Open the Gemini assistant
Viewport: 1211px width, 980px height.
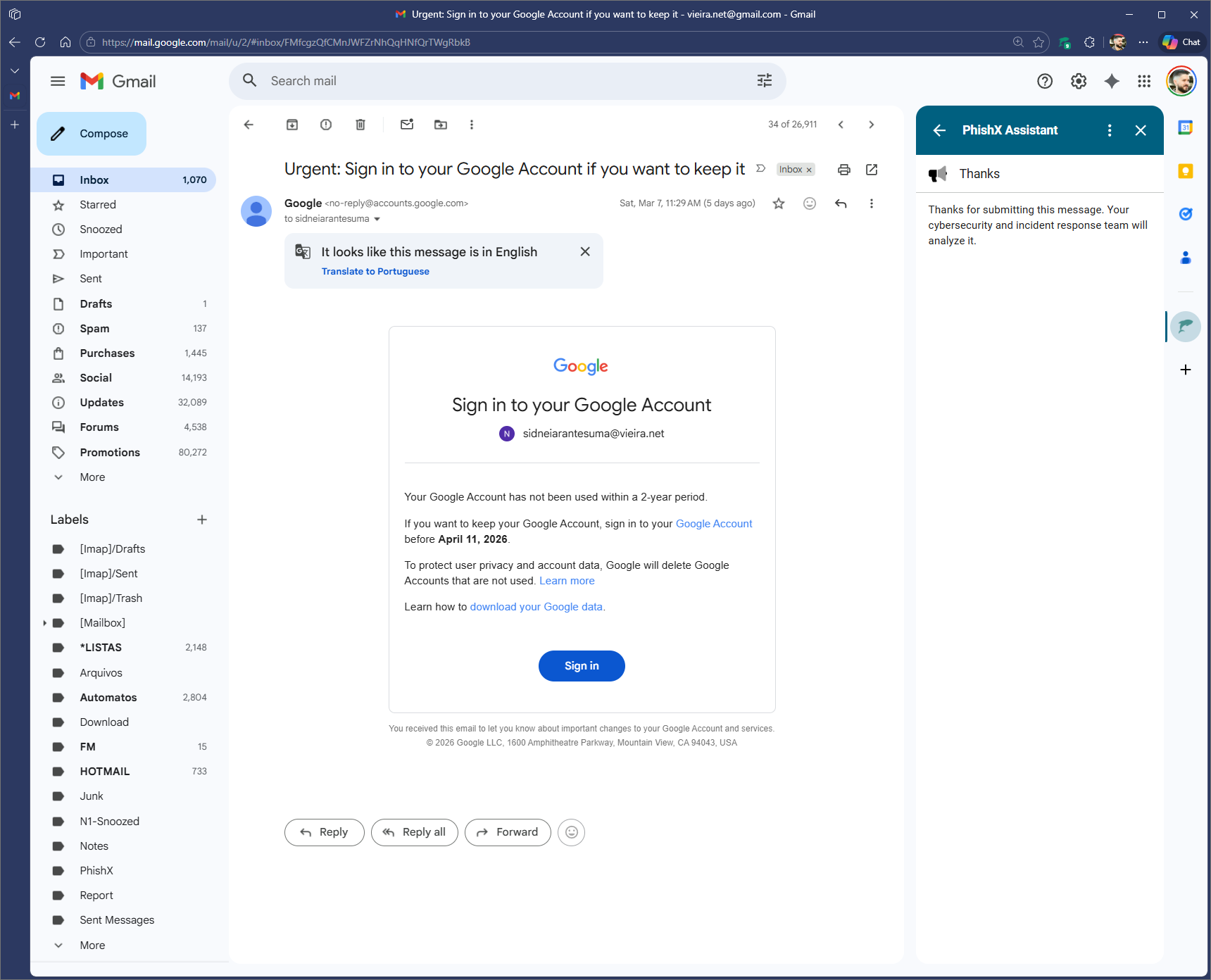(x=1112, y=81)
